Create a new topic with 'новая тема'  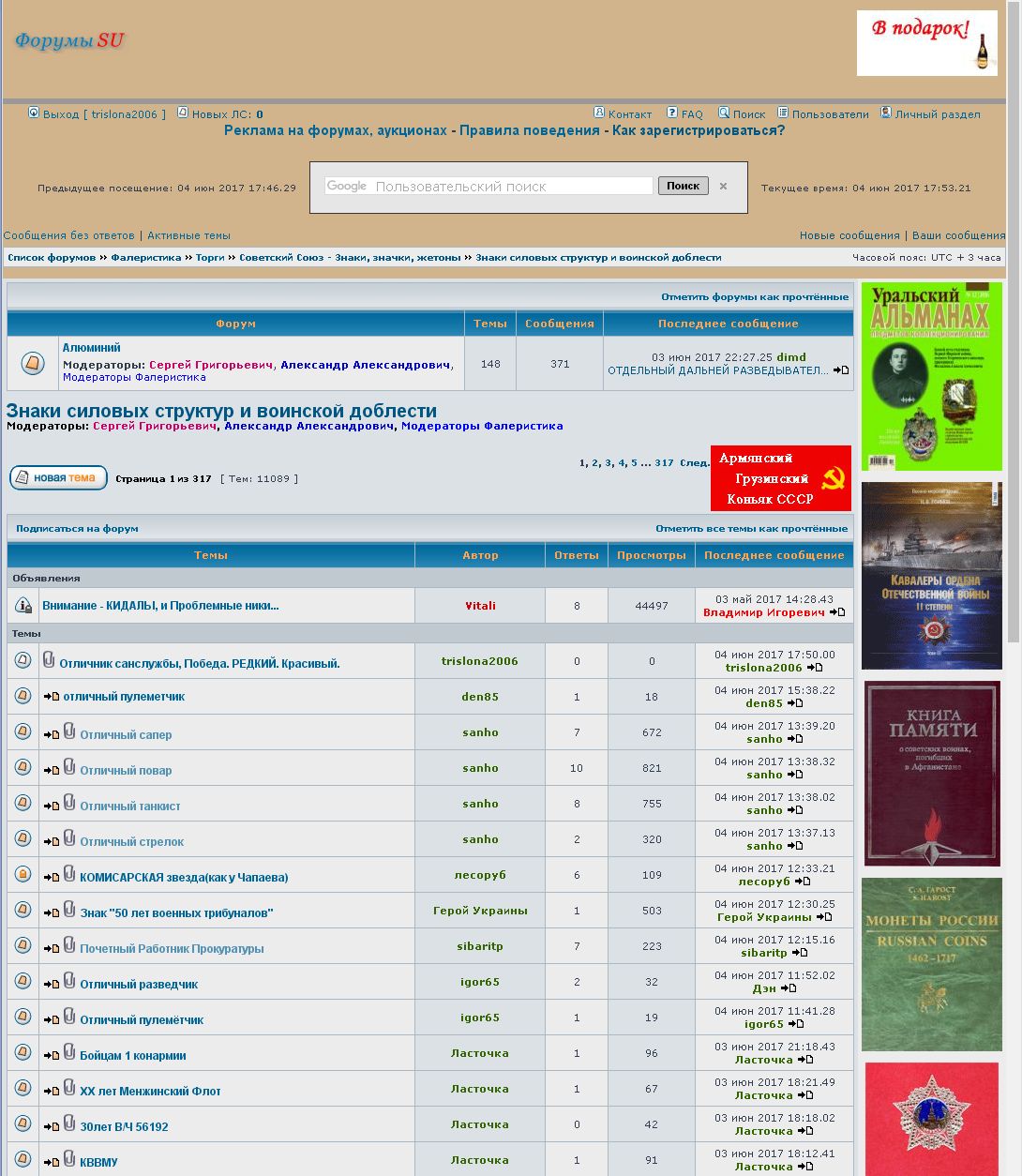click(x=58, y=478)
